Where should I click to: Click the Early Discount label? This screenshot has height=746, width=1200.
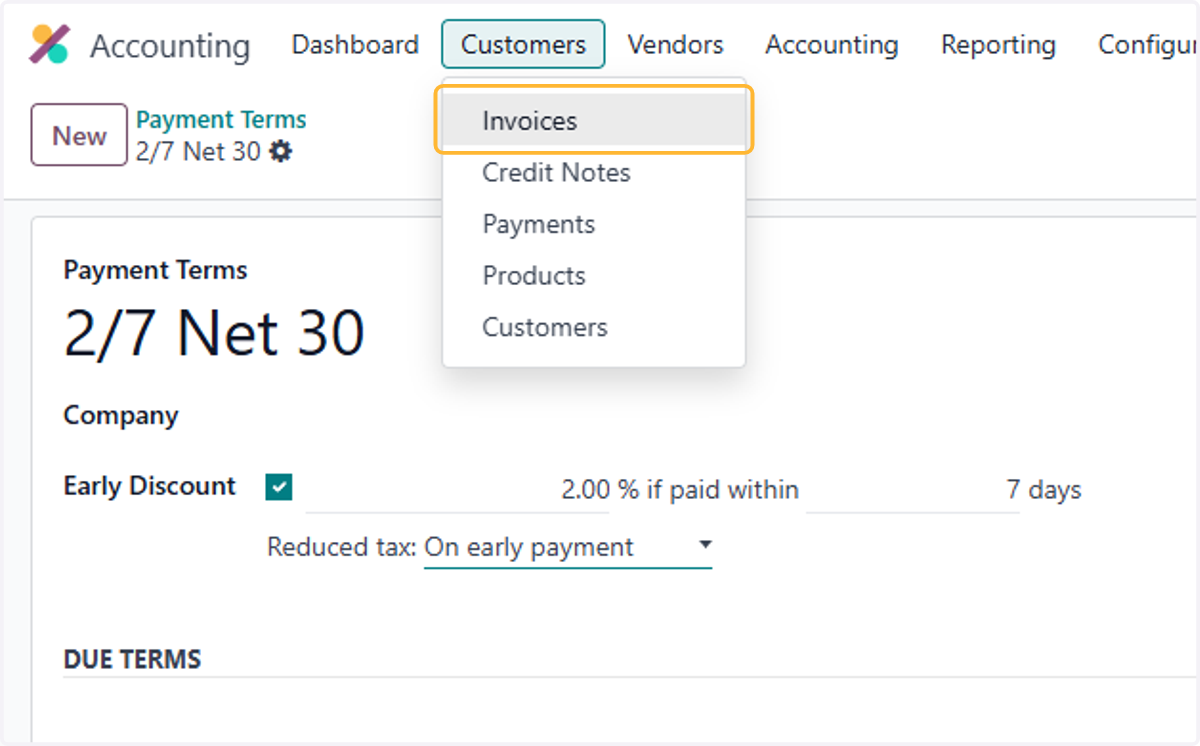pos(150,486)
